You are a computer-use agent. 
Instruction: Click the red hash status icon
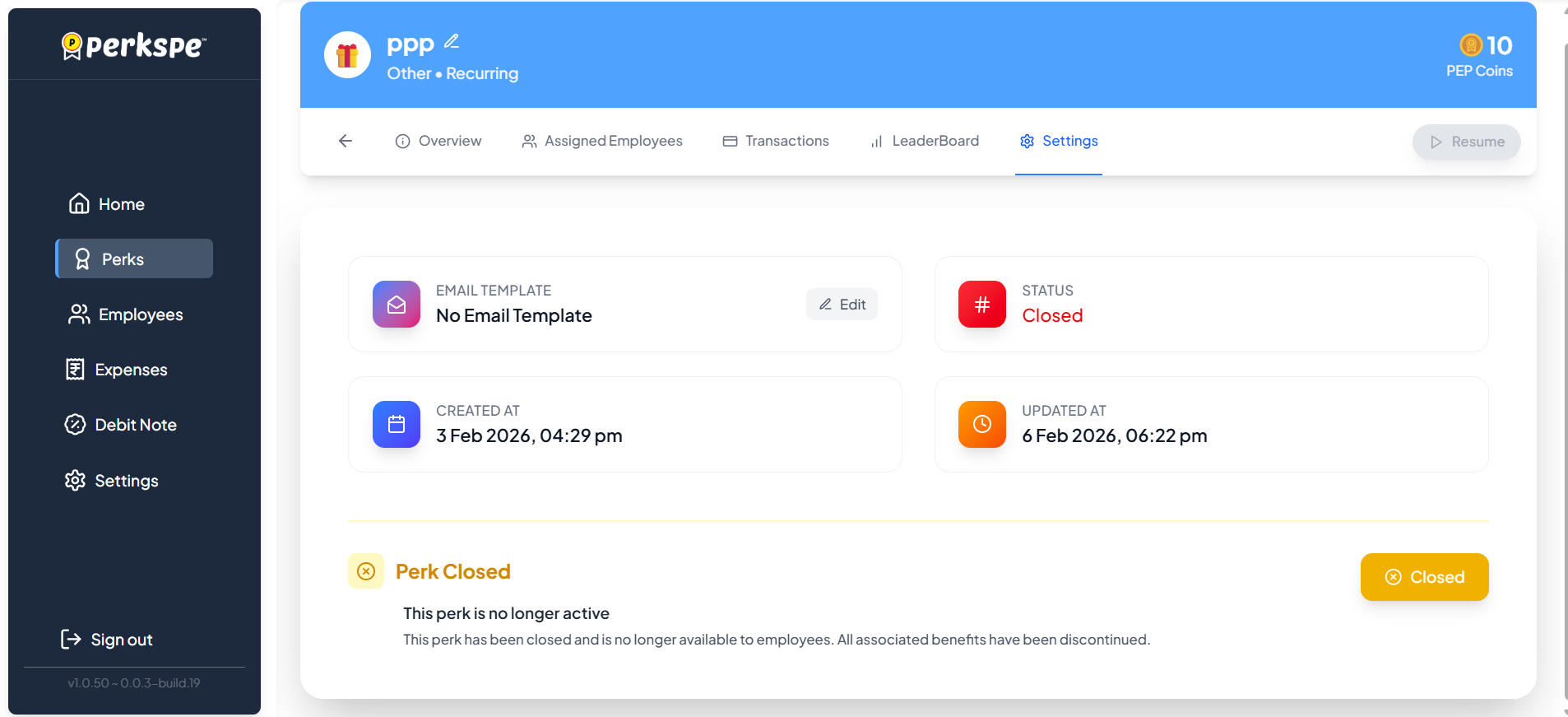coord(981,305)
